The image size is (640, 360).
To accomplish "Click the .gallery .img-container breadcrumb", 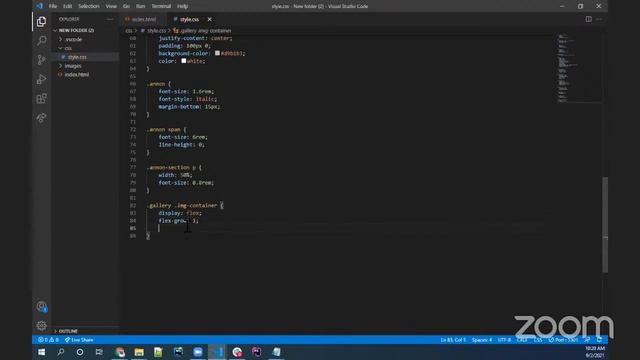I will point(205,31).
